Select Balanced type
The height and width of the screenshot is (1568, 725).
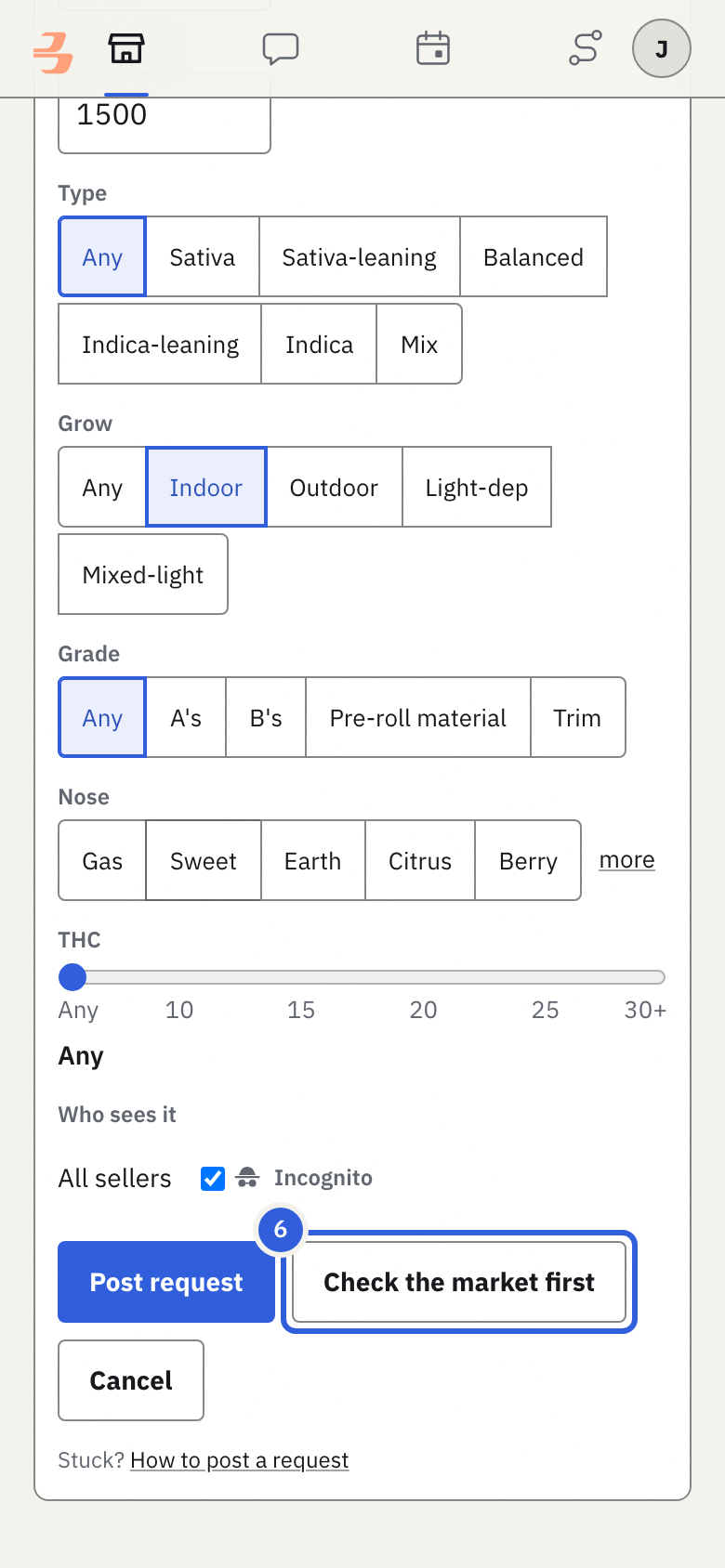pos(534,257)
